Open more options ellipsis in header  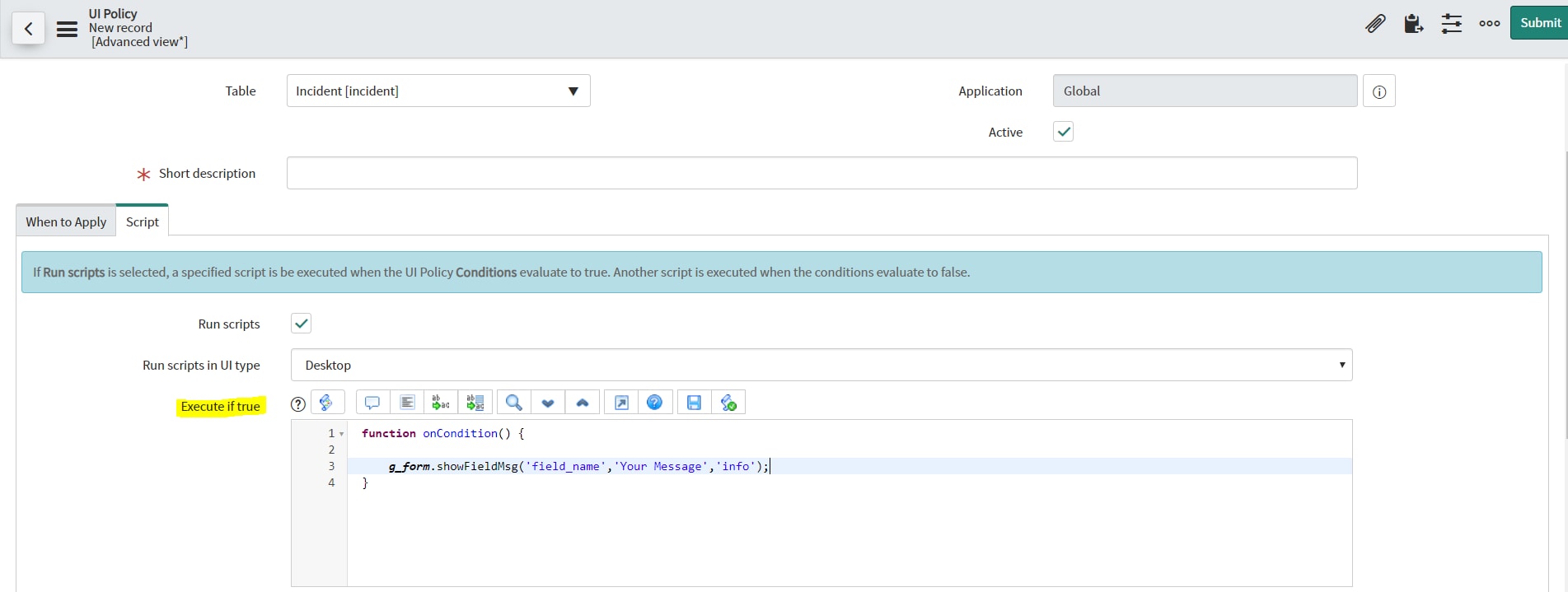tap(1490, 24)
